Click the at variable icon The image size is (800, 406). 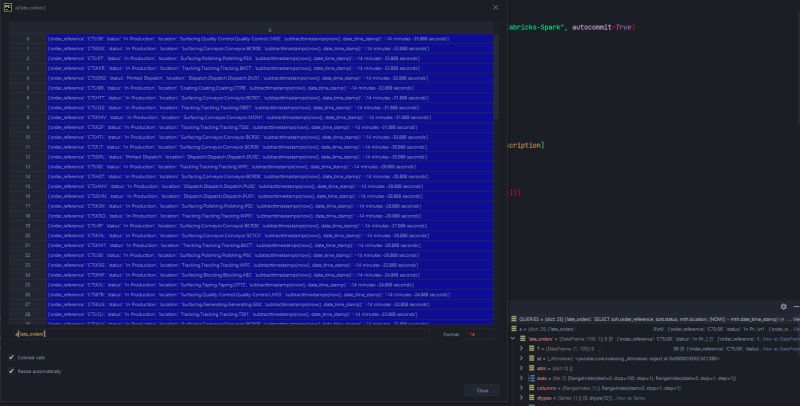[x=532, y=359]
